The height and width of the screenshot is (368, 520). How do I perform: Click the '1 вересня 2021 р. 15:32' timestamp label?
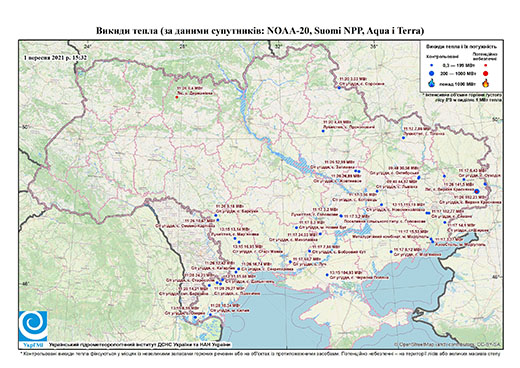coord(55,57)
